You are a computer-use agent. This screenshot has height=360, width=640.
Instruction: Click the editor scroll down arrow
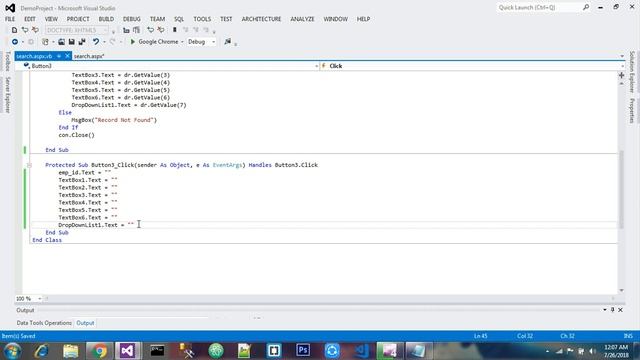(x=621, y=290)
